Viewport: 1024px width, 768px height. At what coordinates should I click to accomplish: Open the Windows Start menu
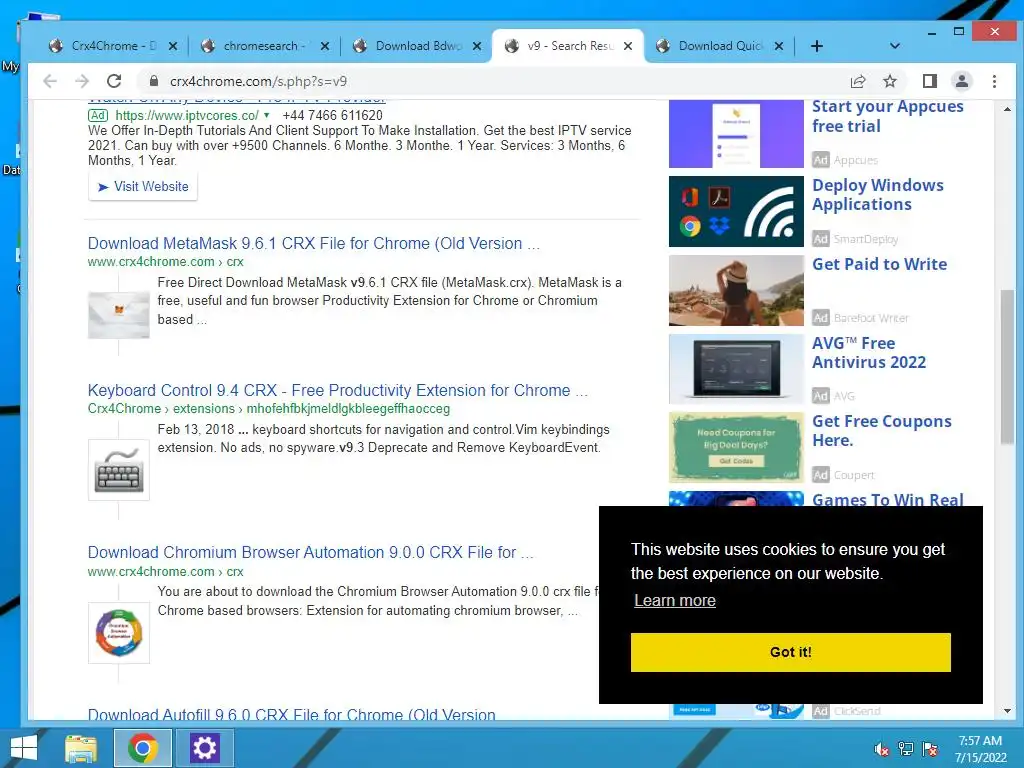[24, 748]
